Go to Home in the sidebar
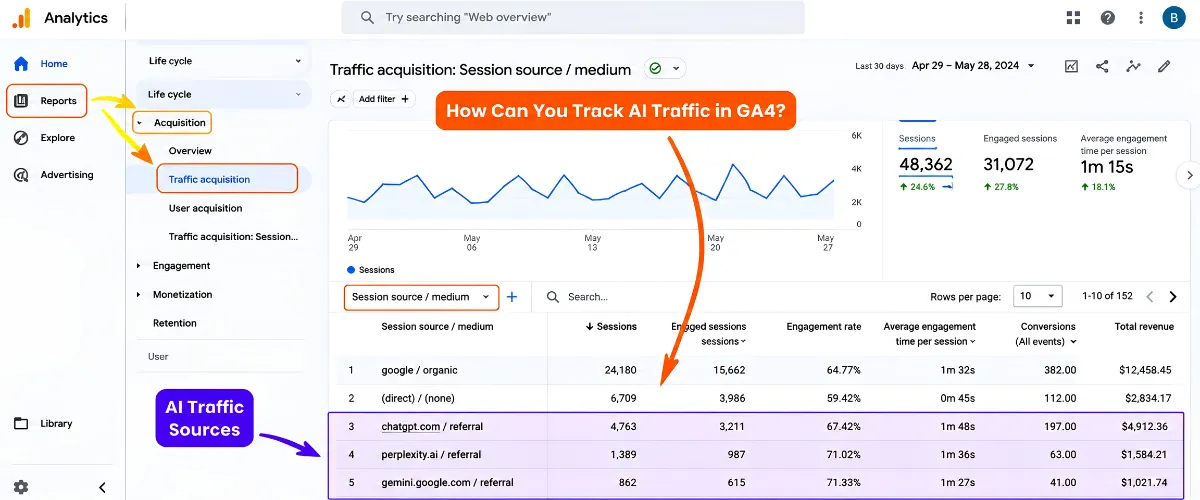 pos(41,64)
